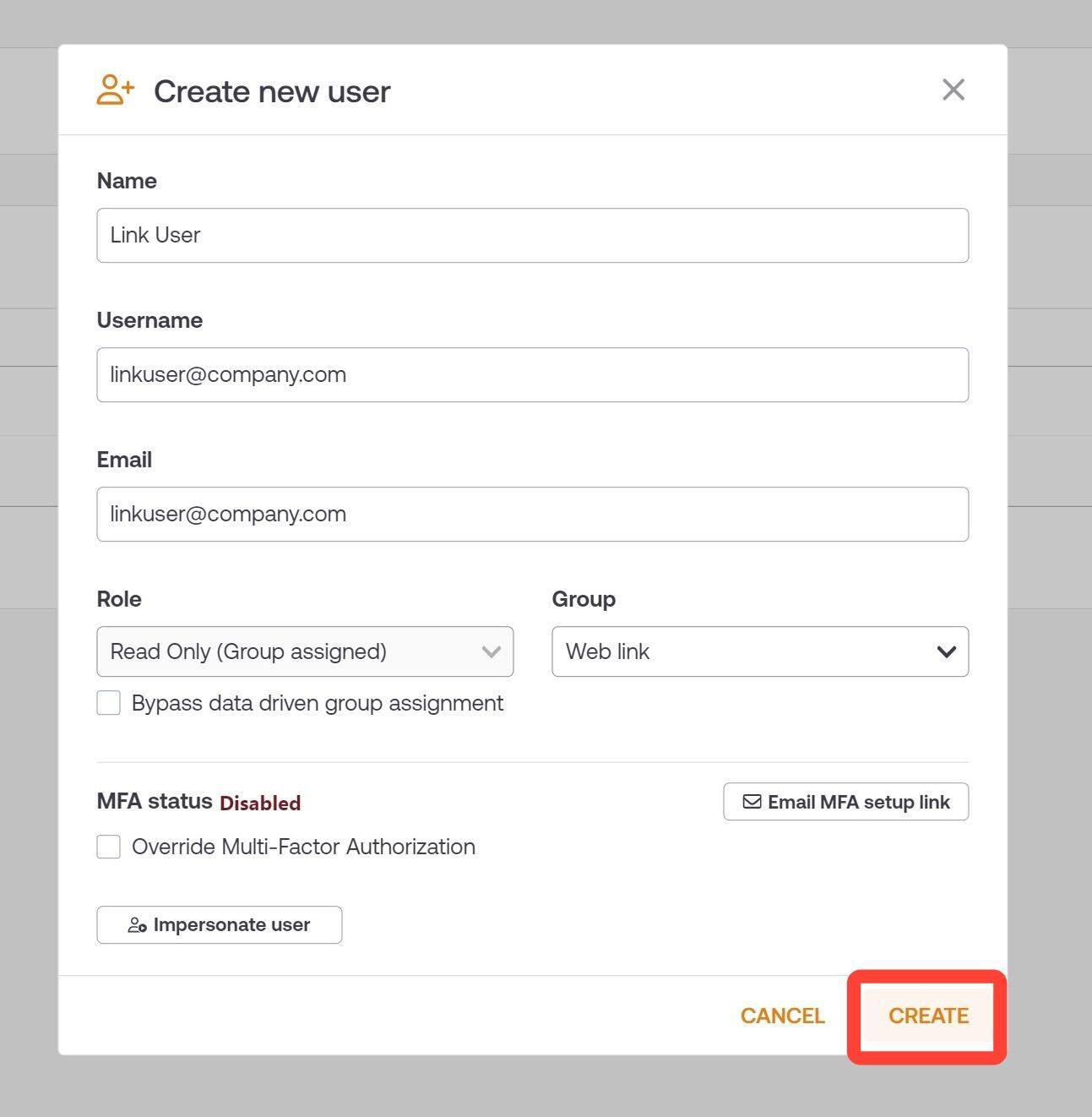This screenshot has width=1092, height=1117.
Task: Enable Bypass data driven group assignment
Action: point(109,703)
